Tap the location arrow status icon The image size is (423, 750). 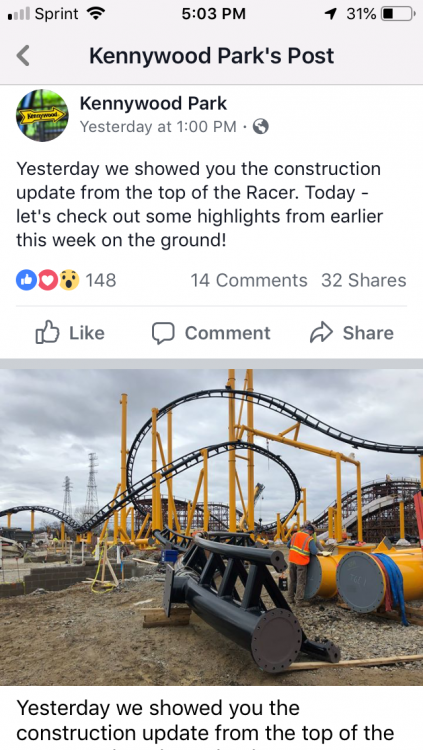coord(330,14)
